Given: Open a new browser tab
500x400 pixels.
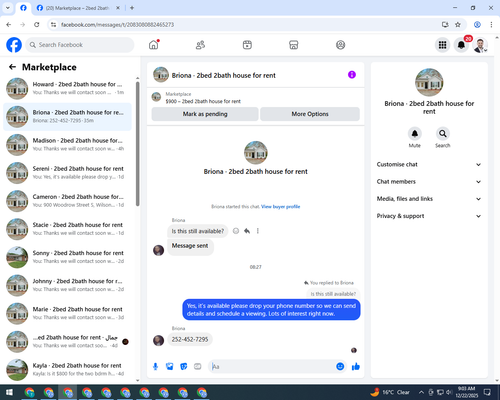Looking at the screenshot, I should tap(132, 8).
